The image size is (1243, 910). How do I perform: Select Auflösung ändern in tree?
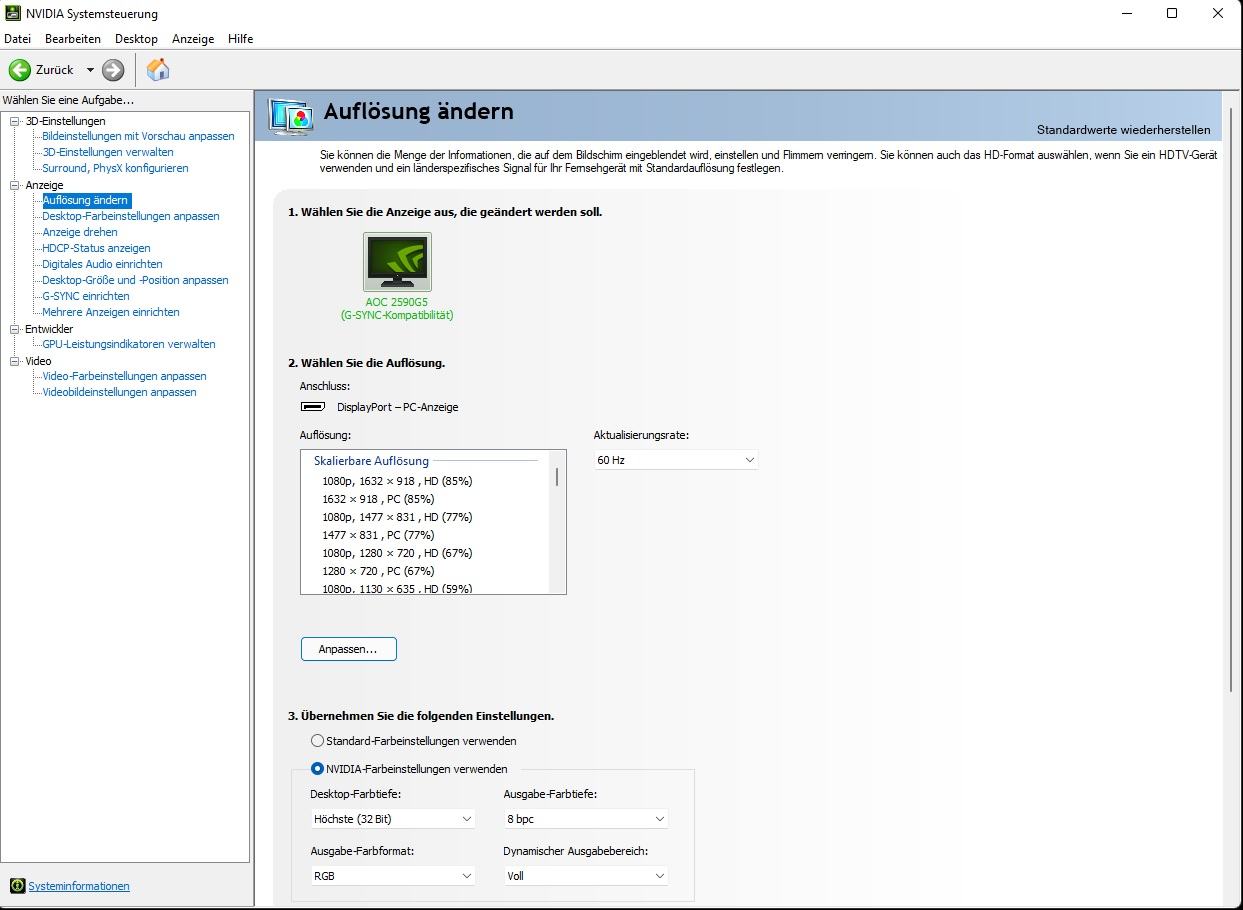click(x=85, y=200)
